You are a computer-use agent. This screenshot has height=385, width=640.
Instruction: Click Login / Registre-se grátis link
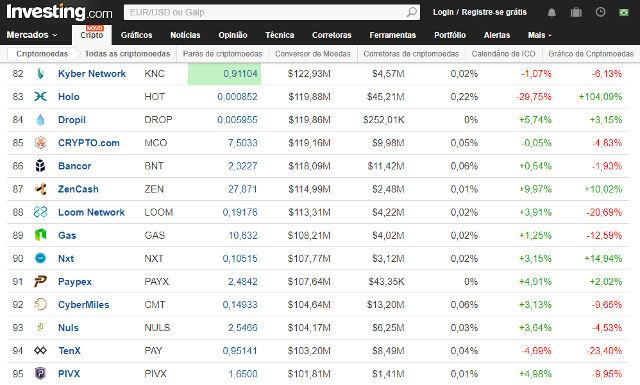[x=480, y=12]
